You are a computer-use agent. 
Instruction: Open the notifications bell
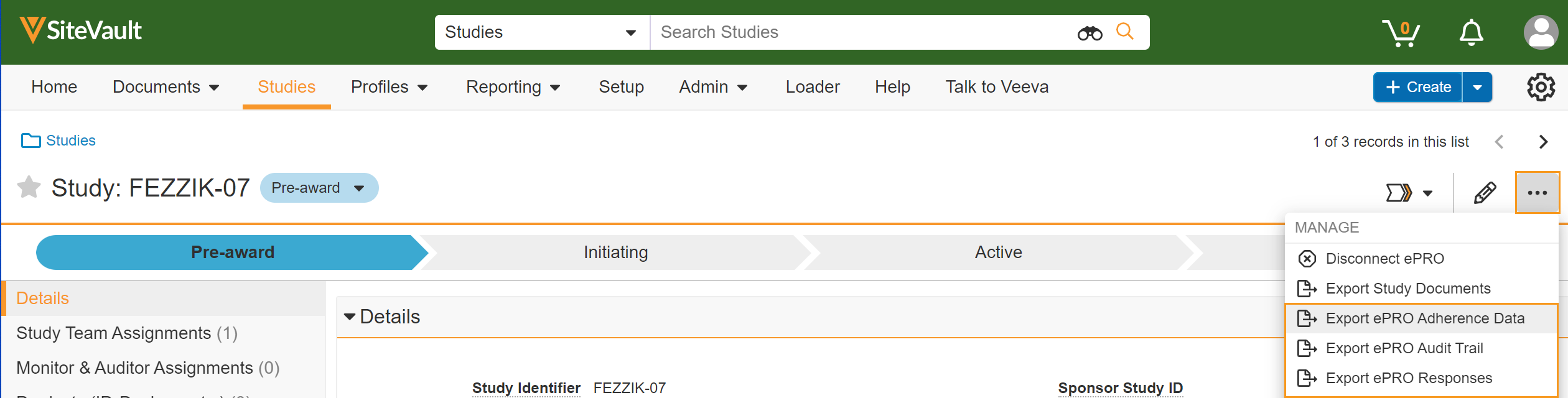coord(1471,33)
